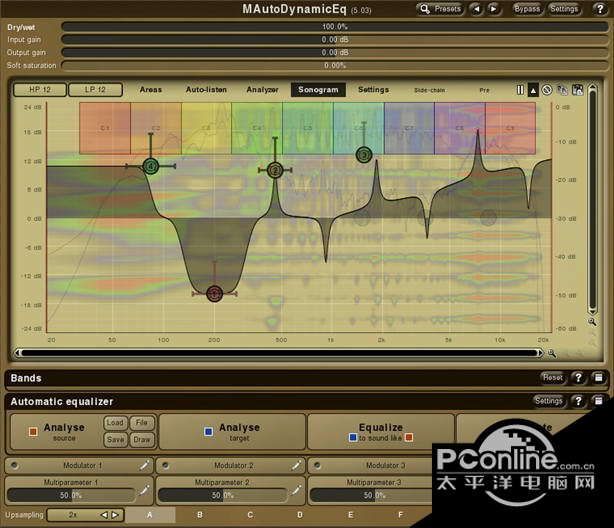The image size is (614, 528).
Task: Toggle the Pre analysis option
Action: pos(484,90)
